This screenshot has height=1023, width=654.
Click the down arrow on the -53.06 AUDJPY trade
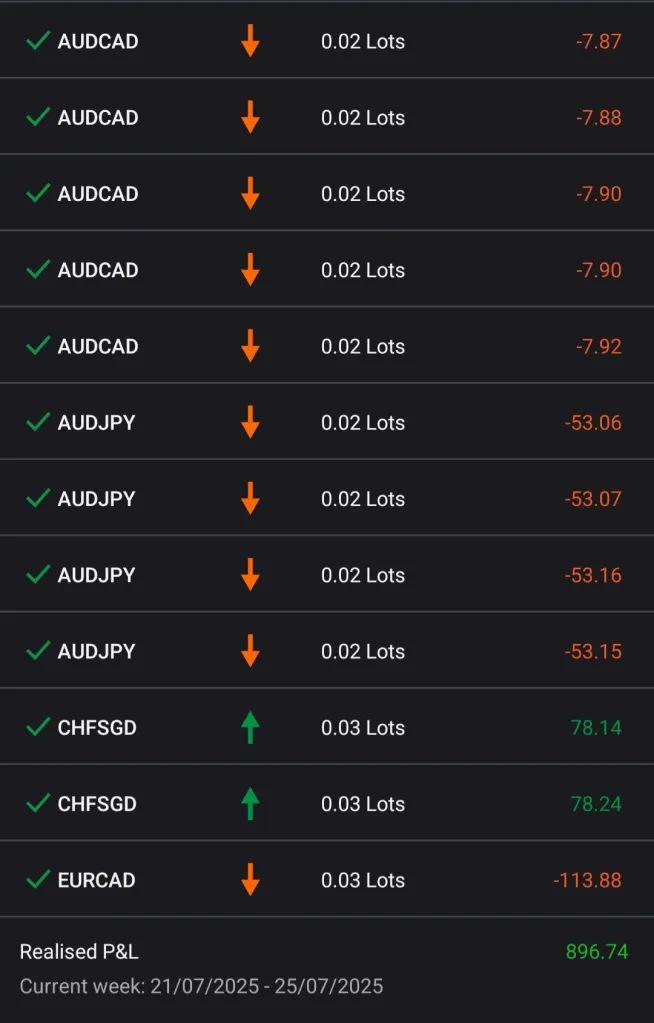pos(250,422)
